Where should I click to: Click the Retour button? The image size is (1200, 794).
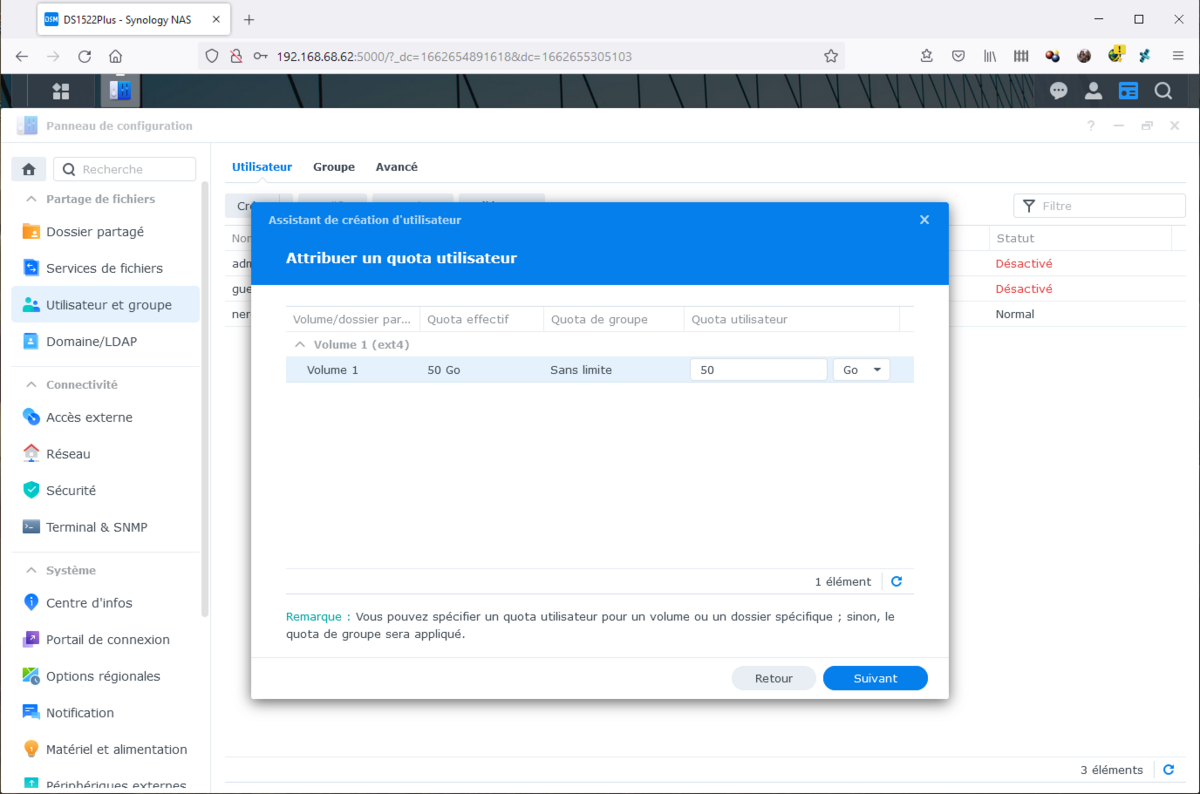pyautogui.click(x=774, y=678)
